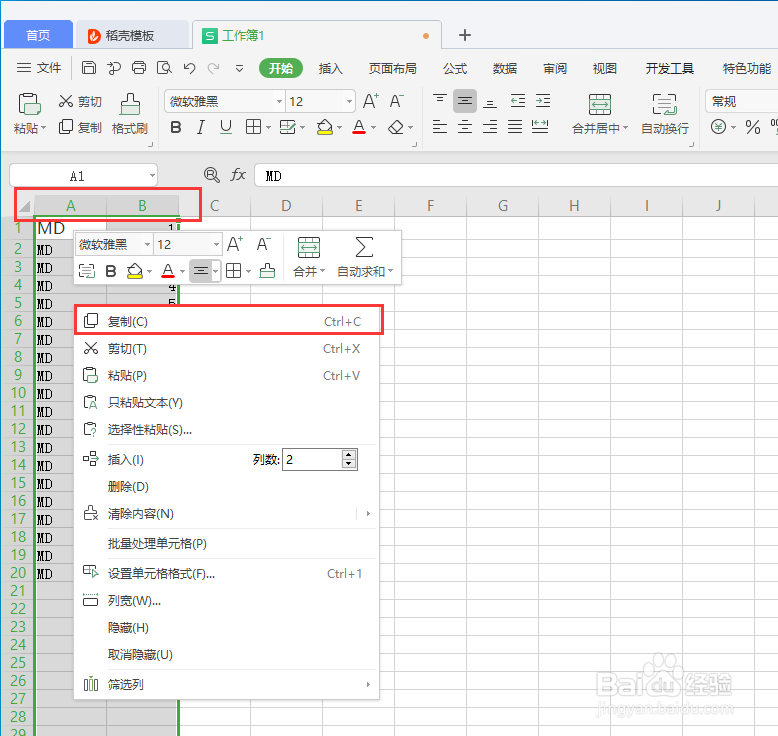Image resolution: width=778 pixels, height=736 pixels.
Task: Click the eraser clear-format icon
Action: click(396, 128)
